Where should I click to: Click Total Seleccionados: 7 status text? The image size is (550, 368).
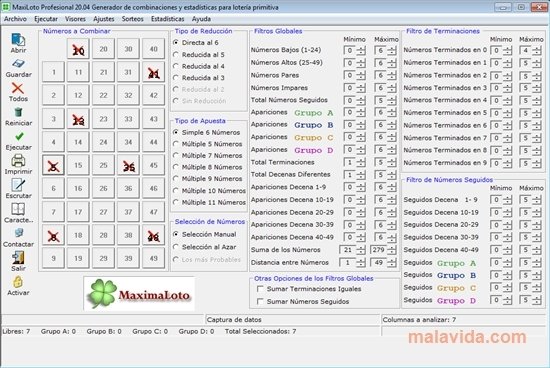[x=260, y=331]
